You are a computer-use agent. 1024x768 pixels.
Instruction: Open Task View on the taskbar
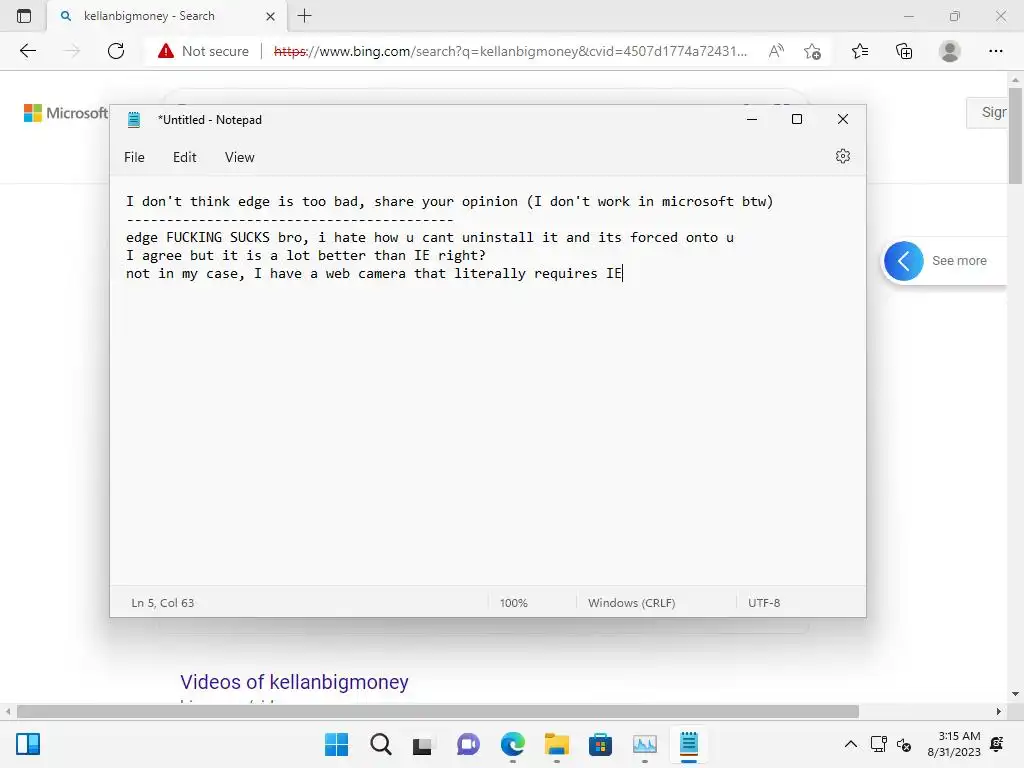tap(423, 744)
